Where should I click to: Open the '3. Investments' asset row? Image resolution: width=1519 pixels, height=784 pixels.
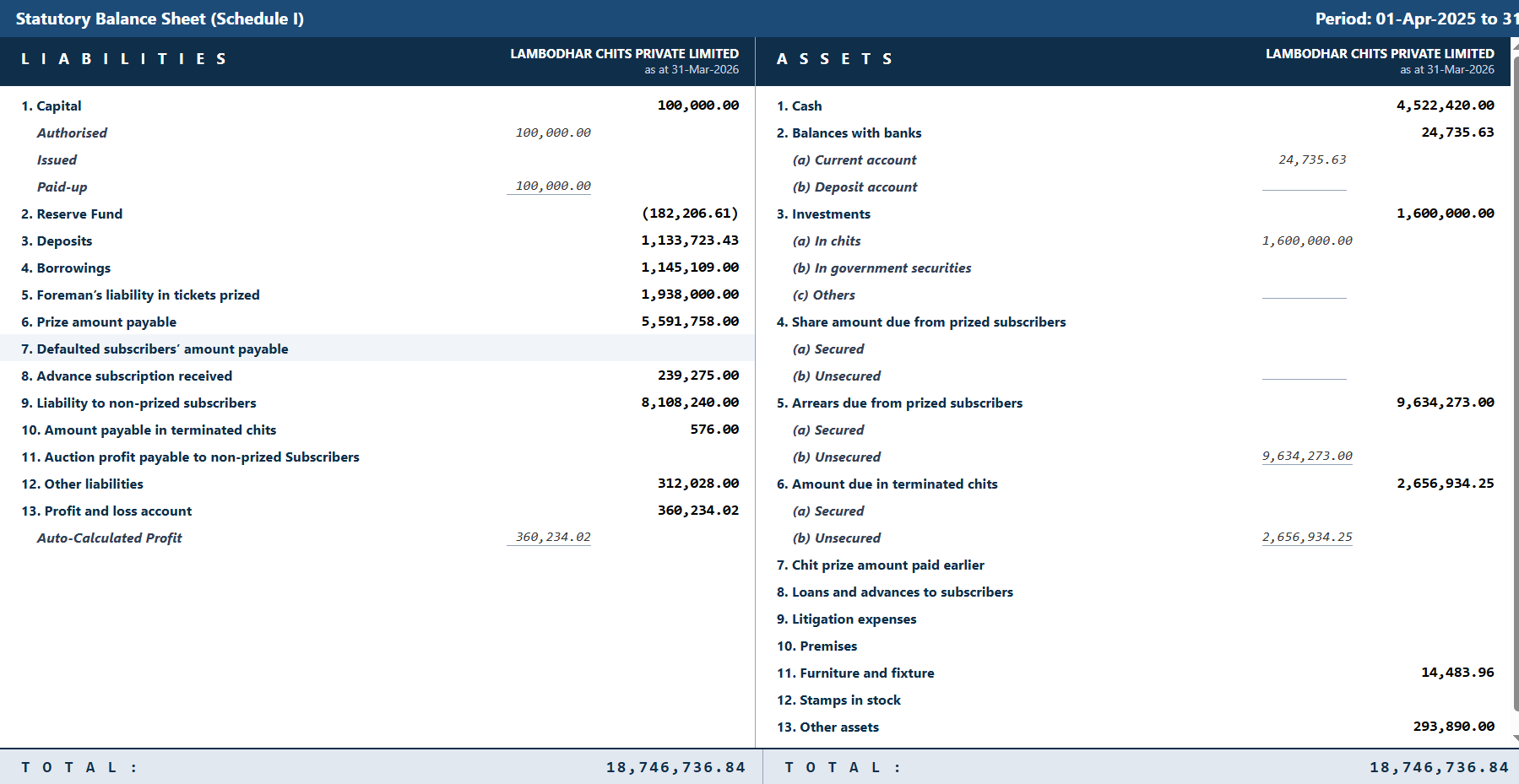[x=1133, y=214]
